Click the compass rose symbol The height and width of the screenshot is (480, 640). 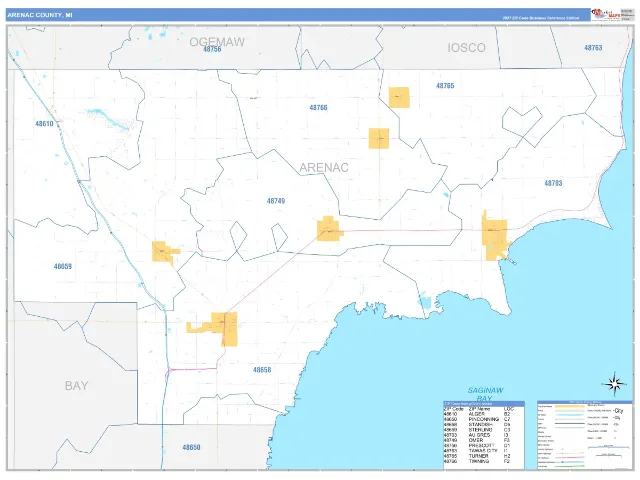(614, 384)
